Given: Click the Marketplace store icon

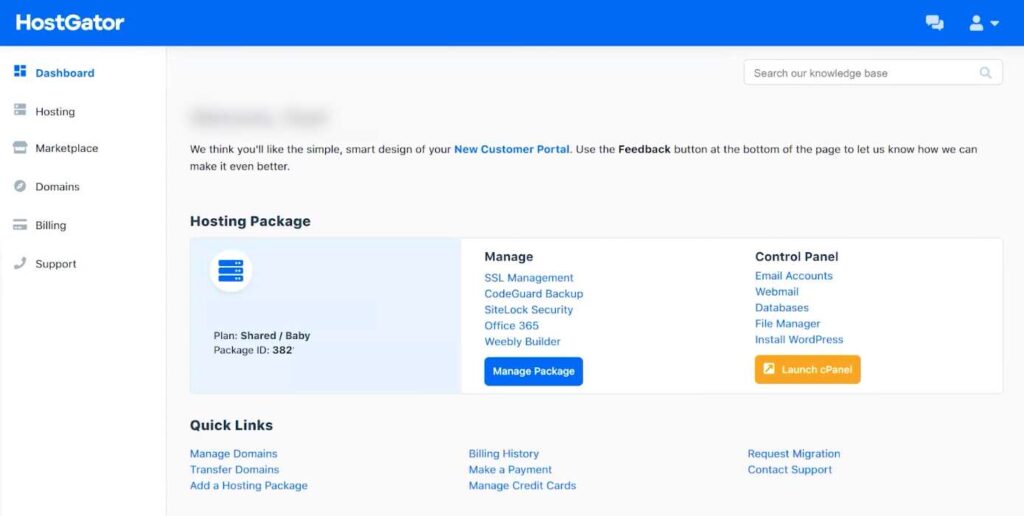Looking at the screenshot, I should [20, 148].
